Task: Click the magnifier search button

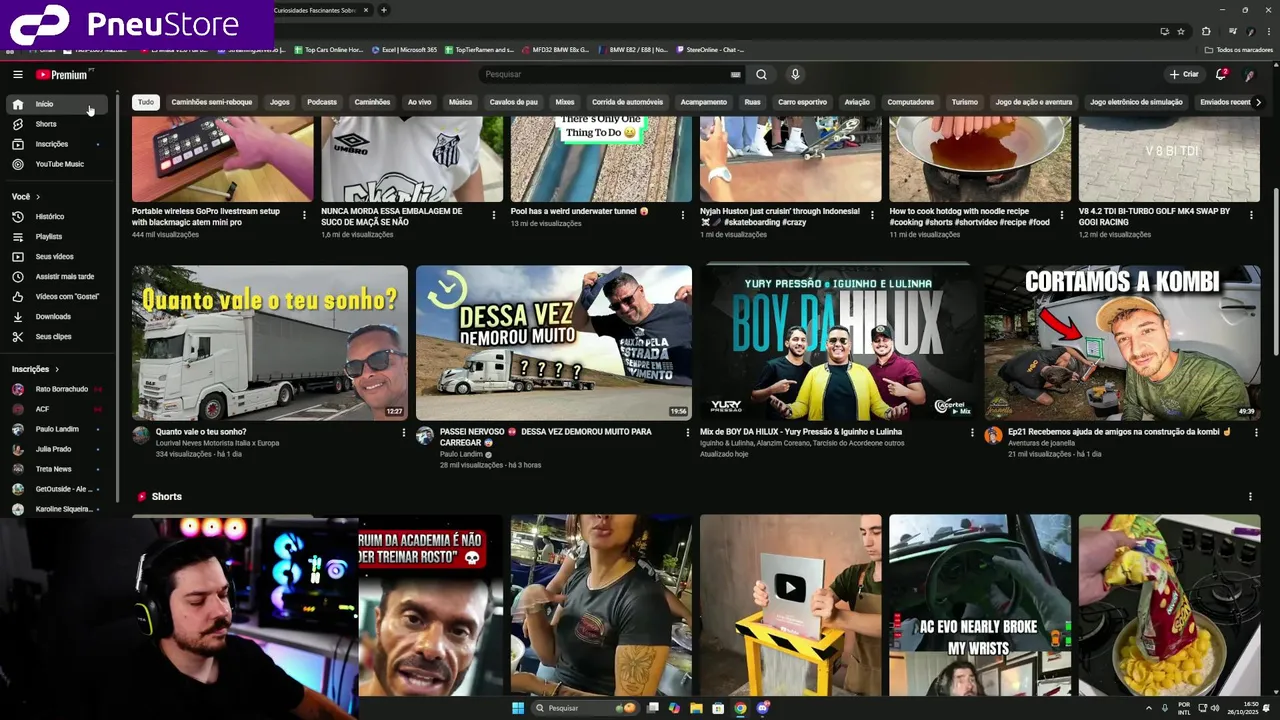Action: pos(761,74)
